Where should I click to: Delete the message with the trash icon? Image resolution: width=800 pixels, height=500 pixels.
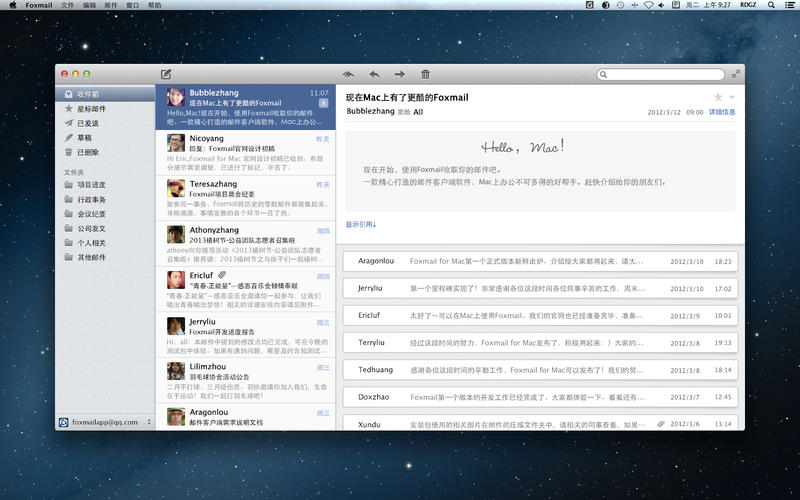pos(426,74)
